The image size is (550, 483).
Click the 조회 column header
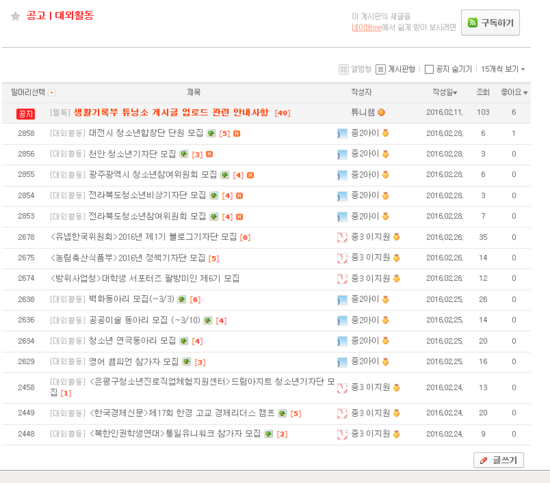pos(483,92)
